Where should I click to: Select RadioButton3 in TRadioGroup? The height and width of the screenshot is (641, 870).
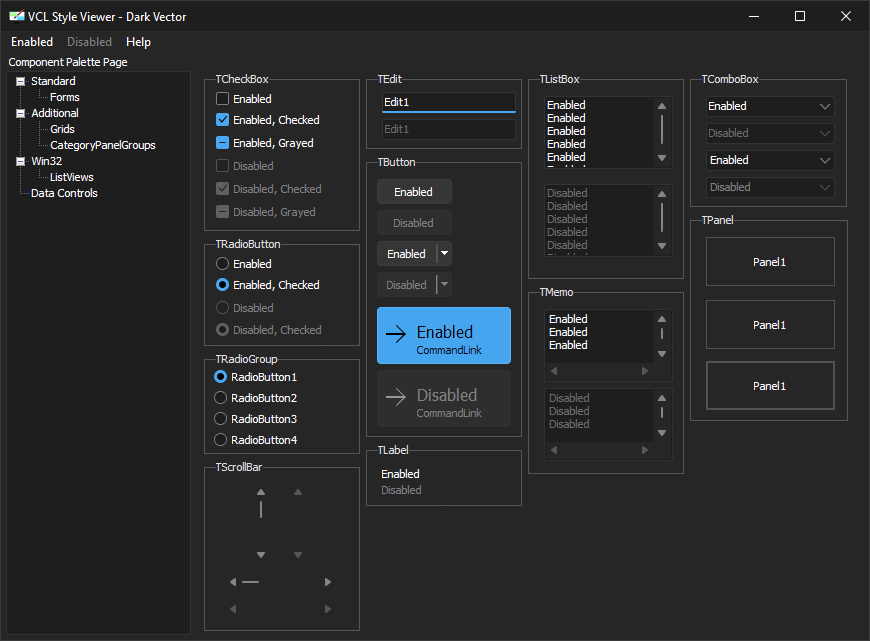220,418
